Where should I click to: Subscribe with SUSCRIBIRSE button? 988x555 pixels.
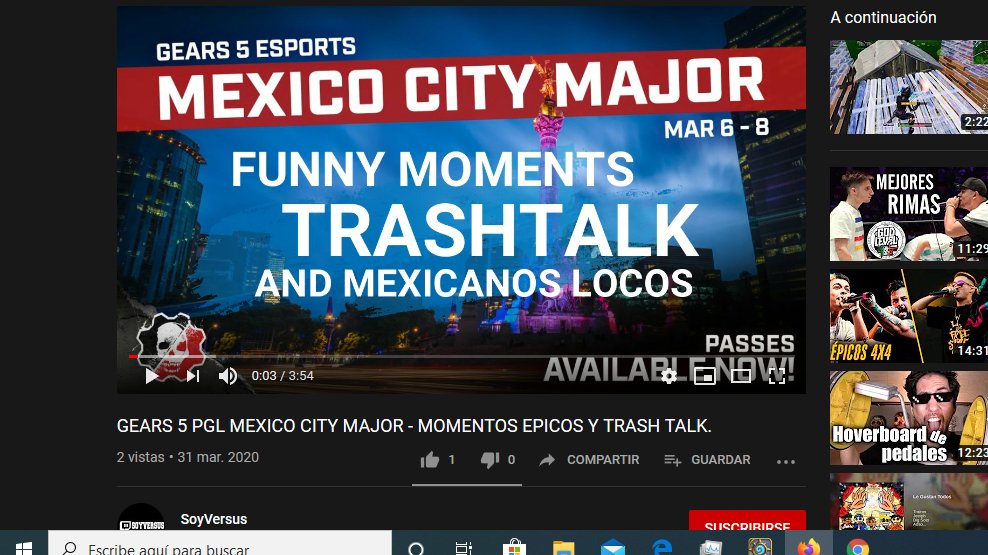point(747,520)
